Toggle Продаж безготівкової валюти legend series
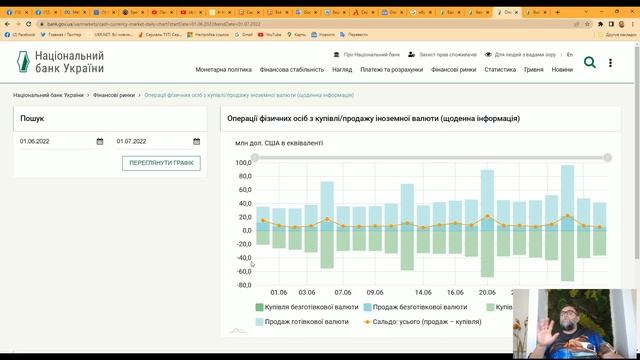This screenshot has width=640, height=360. pyautogui.click(x=415, y=307)
